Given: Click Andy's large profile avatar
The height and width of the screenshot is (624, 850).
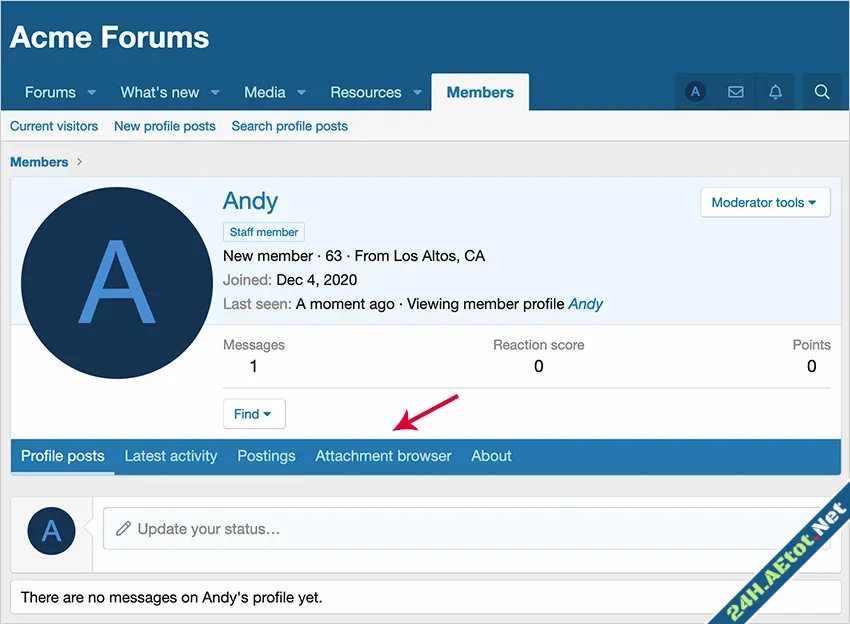Looking at the screenshot, I should [115, 282].
